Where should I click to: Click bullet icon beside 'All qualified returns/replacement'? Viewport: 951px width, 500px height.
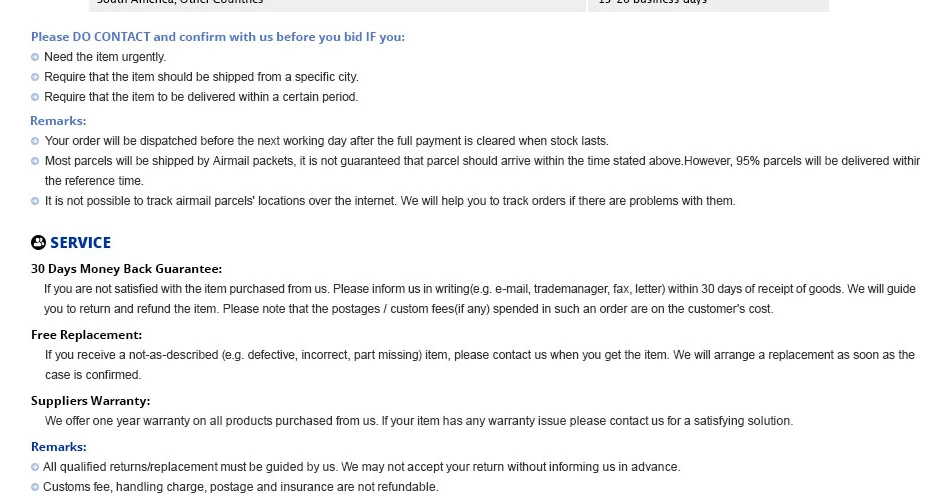35,467
